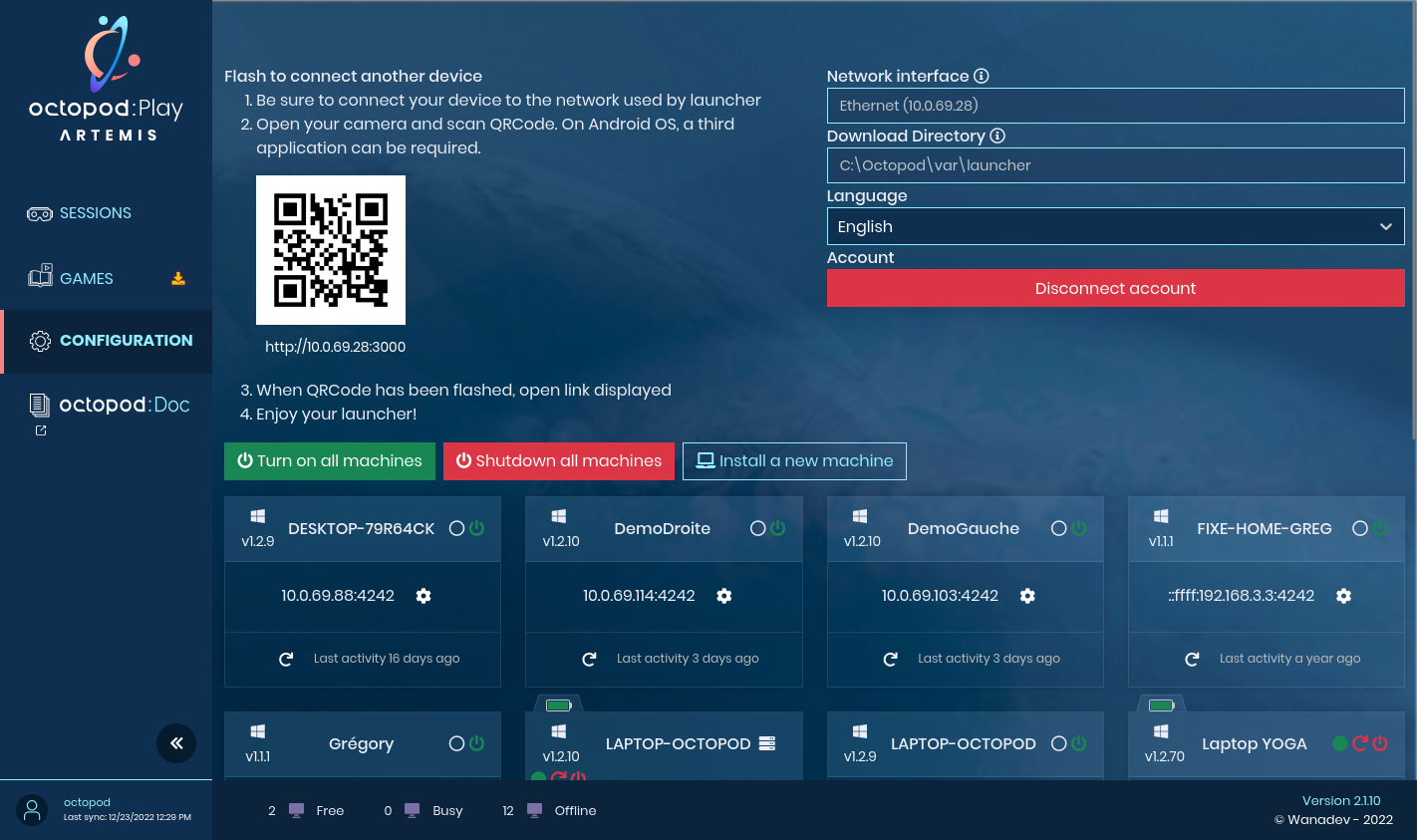Click the Download Directory info icon
Image resolution: width=1417 pixels, height=840 pixels.
click(997, 136)
